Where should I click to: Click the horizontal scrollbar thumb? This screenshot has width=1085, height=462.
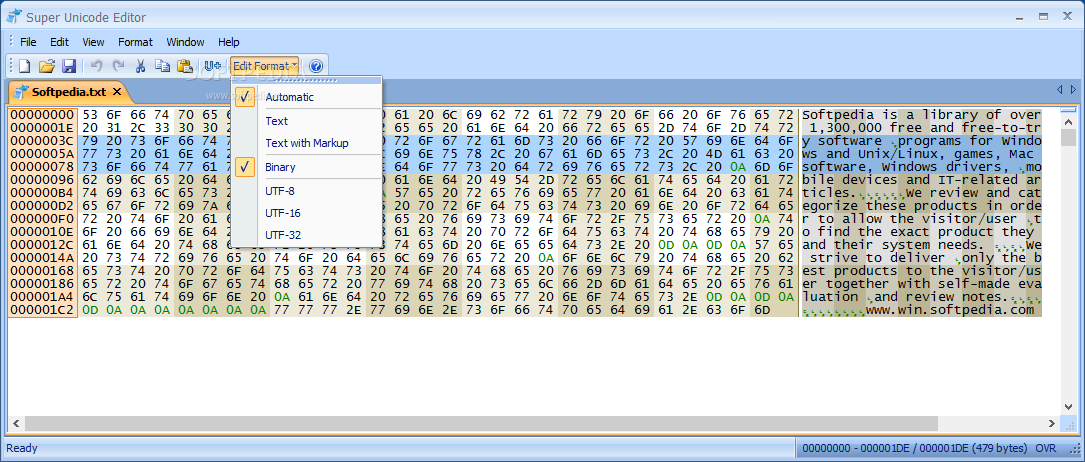pyautogui.click(x=481, y=423)
